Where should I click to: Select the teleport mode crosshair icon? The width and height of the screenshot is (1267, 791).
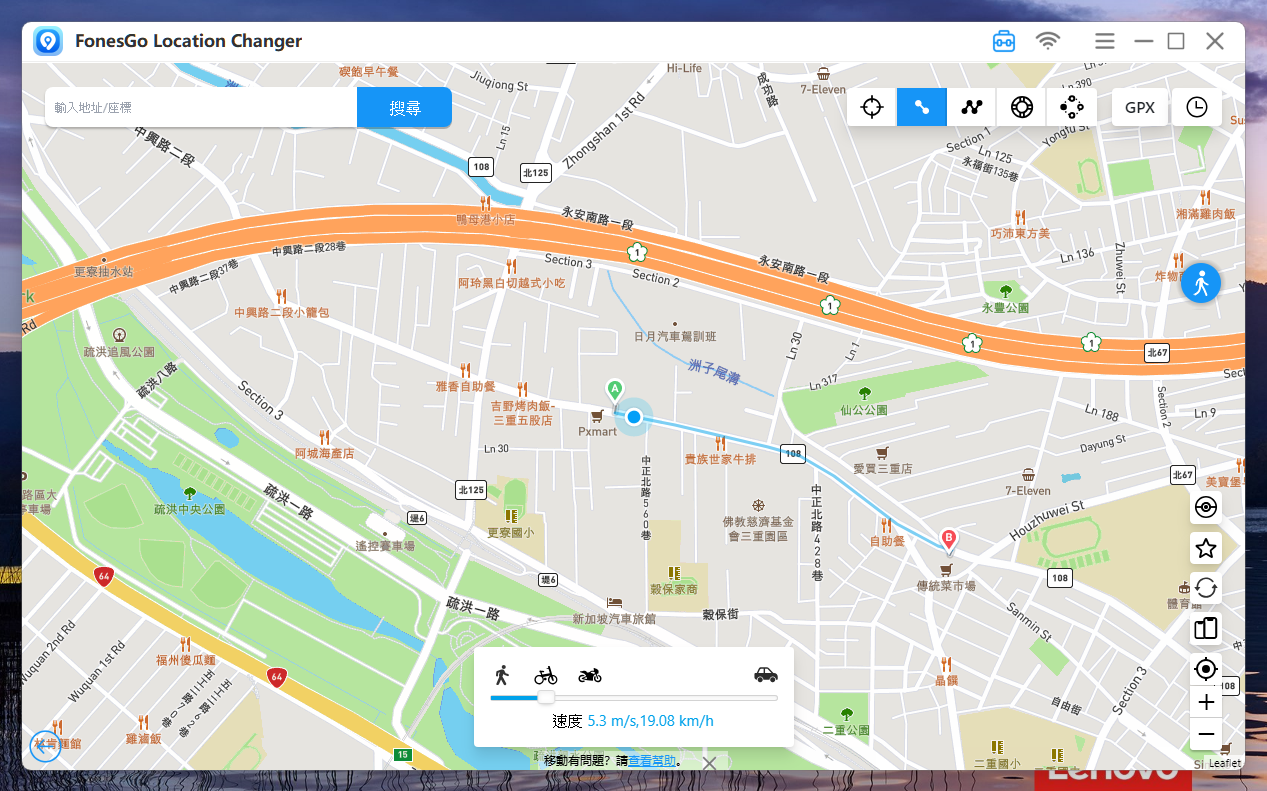point(872,107)
